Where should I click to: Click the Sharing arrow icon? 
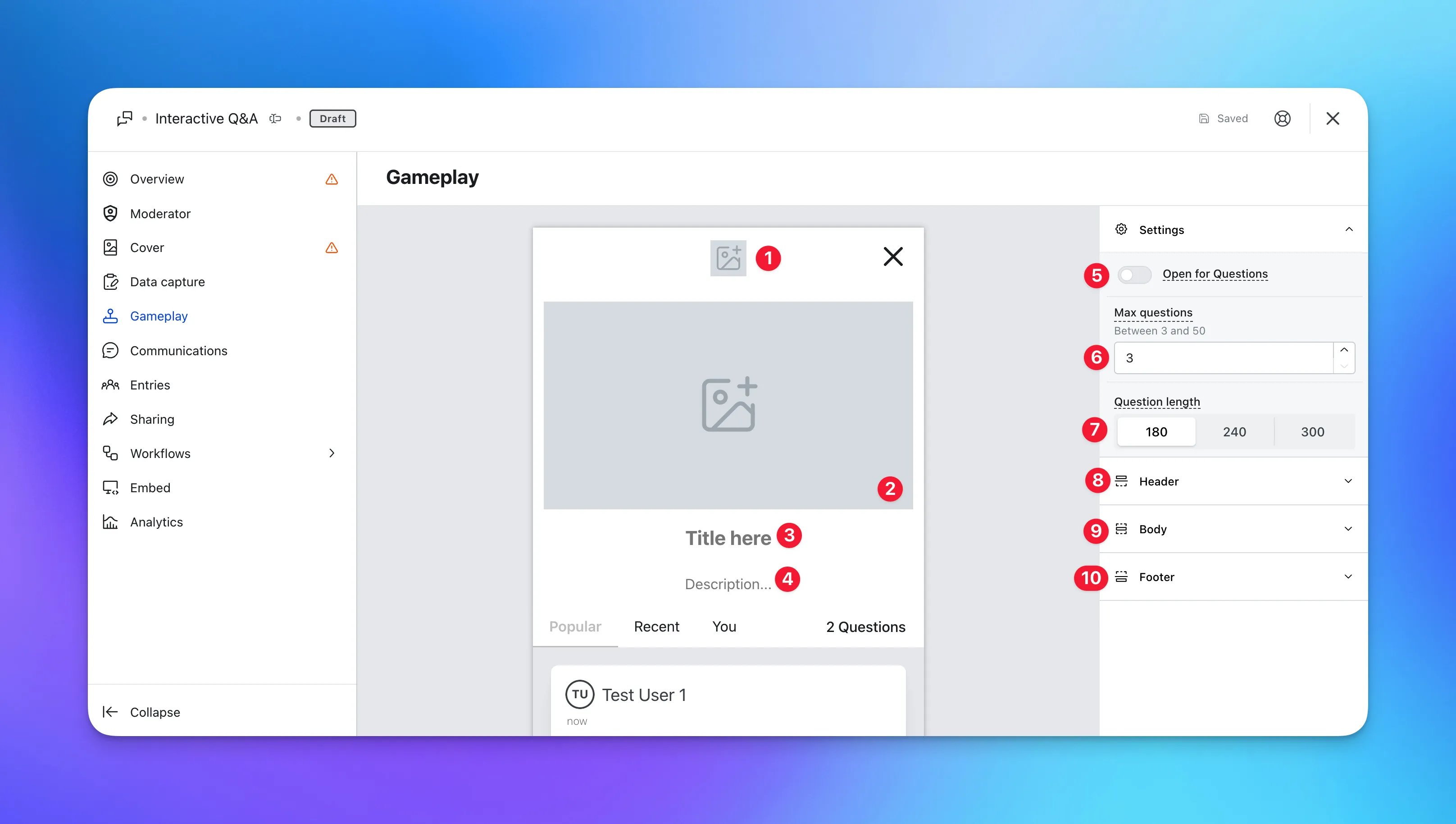coord(110,419)
